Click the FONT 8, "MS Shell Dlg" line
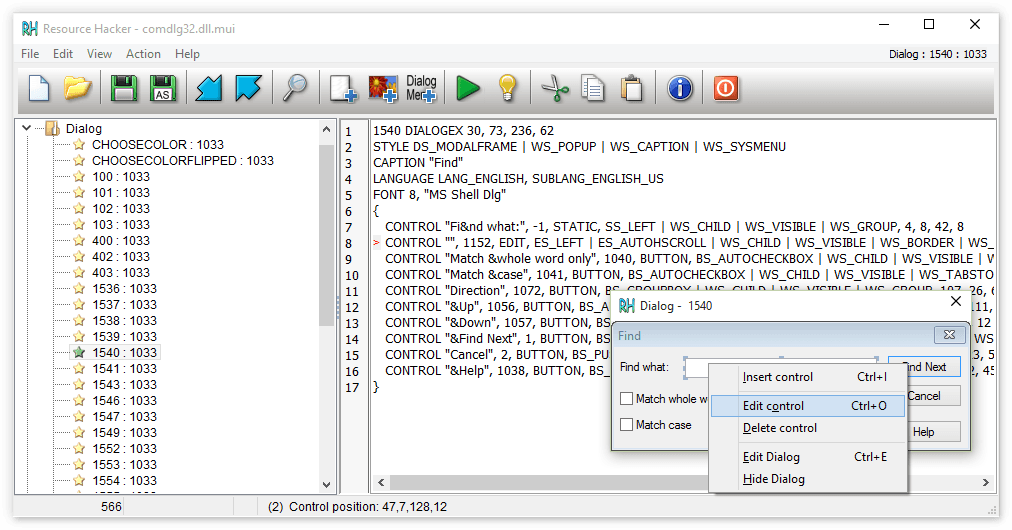 440,194
